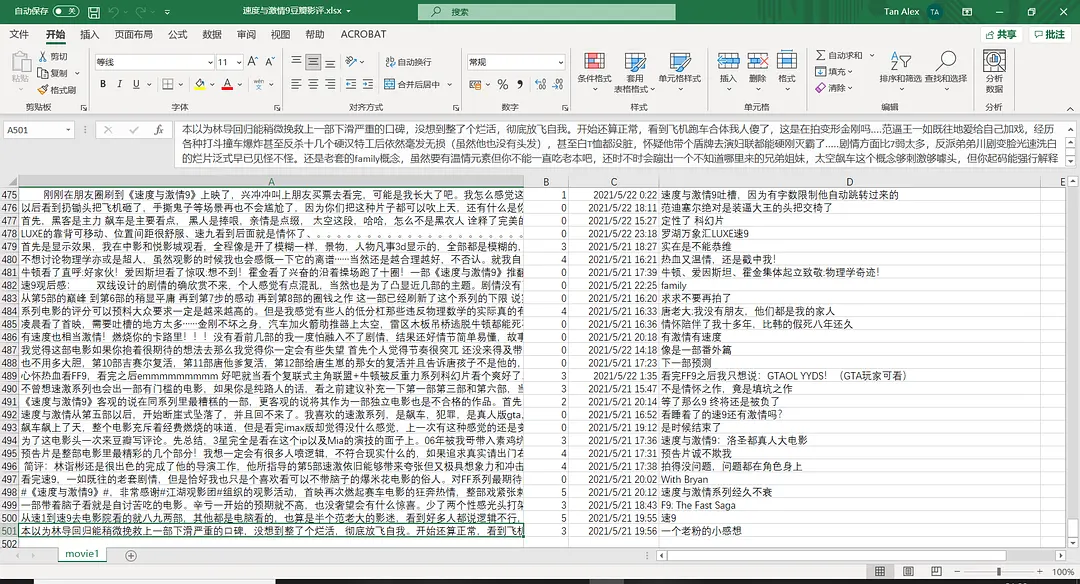Open Cell Styles (单元格样式)
1080x584 pixels.
click(x=680, y=72)
